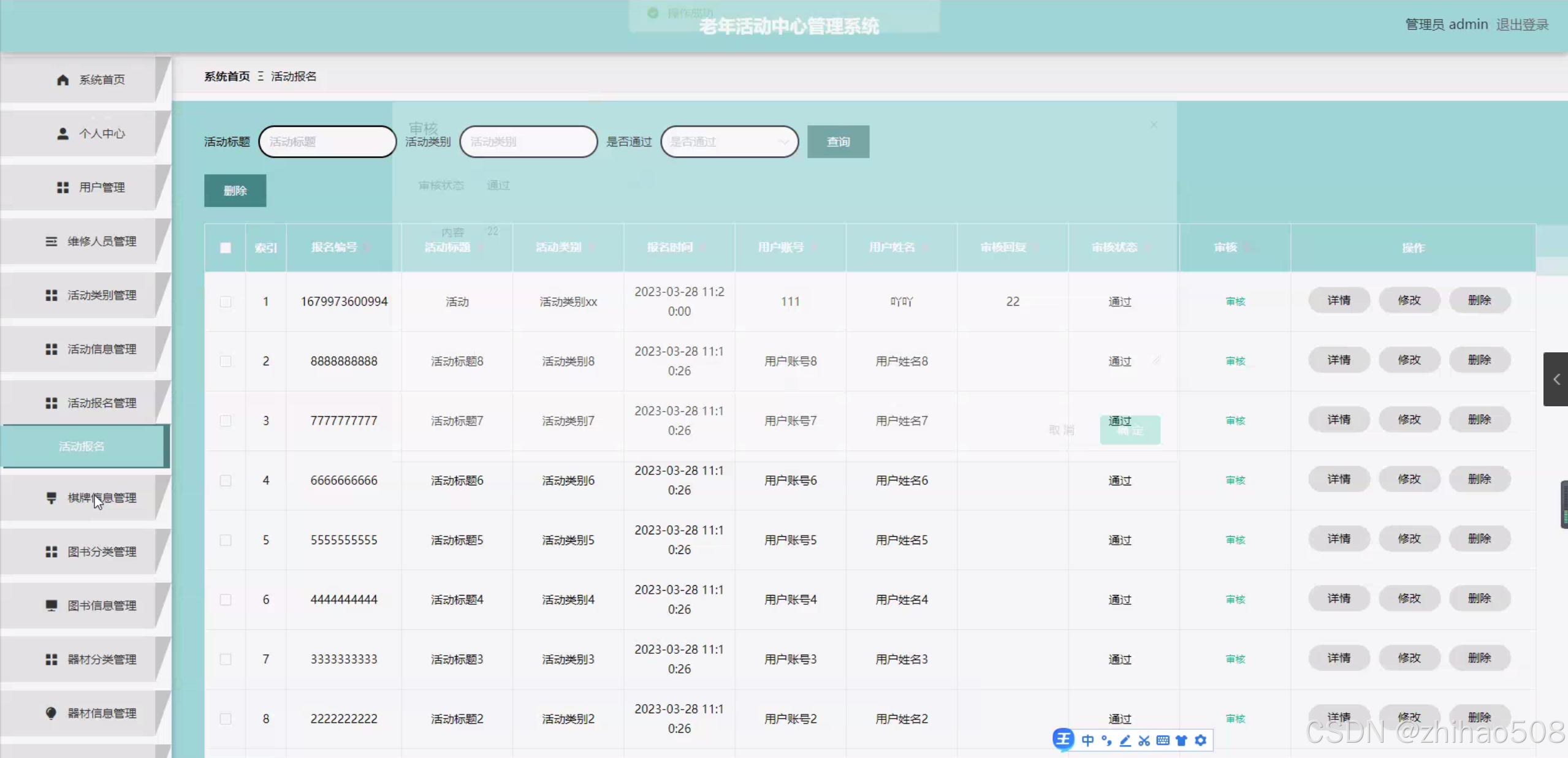Click 退出登录 link at top right
This screenshot has width=1568, height=758.
coord(1521,25)
